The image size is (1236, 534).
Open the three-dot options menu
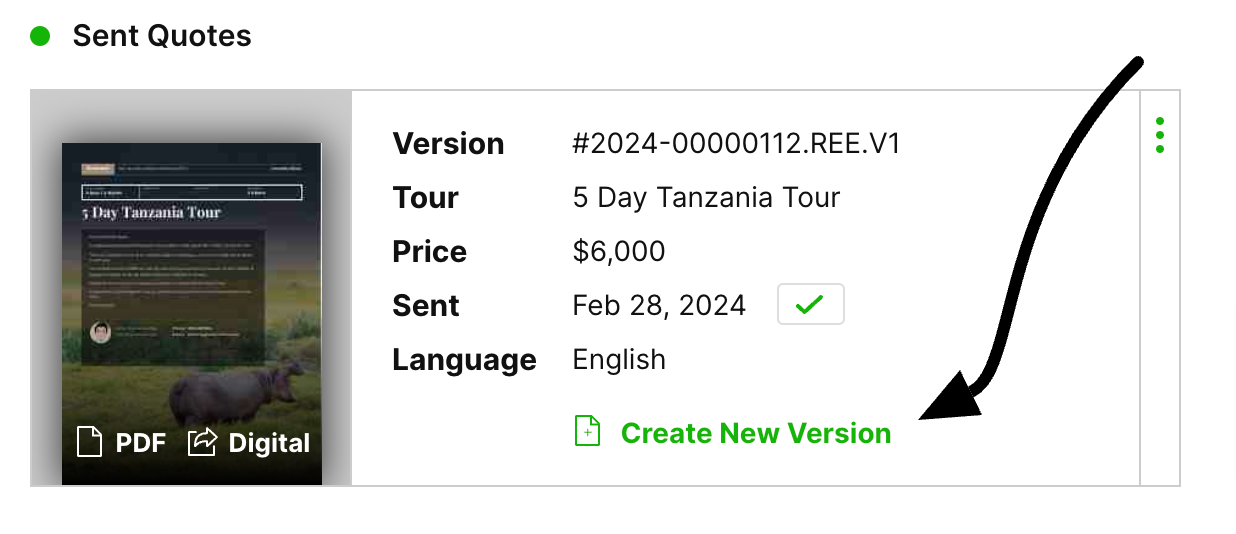[x=1160, y=135]
